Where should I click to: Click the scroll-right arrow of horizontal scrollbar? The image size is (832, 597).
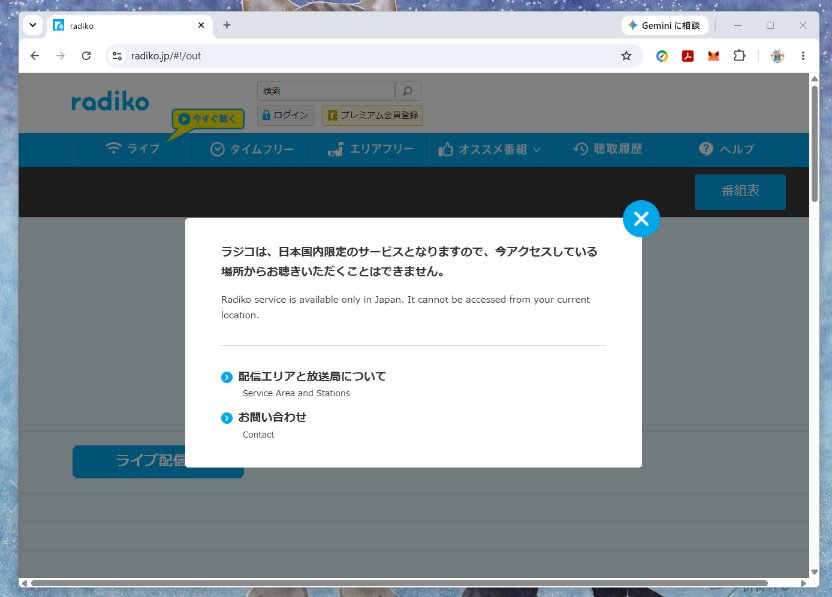point(803,583)
